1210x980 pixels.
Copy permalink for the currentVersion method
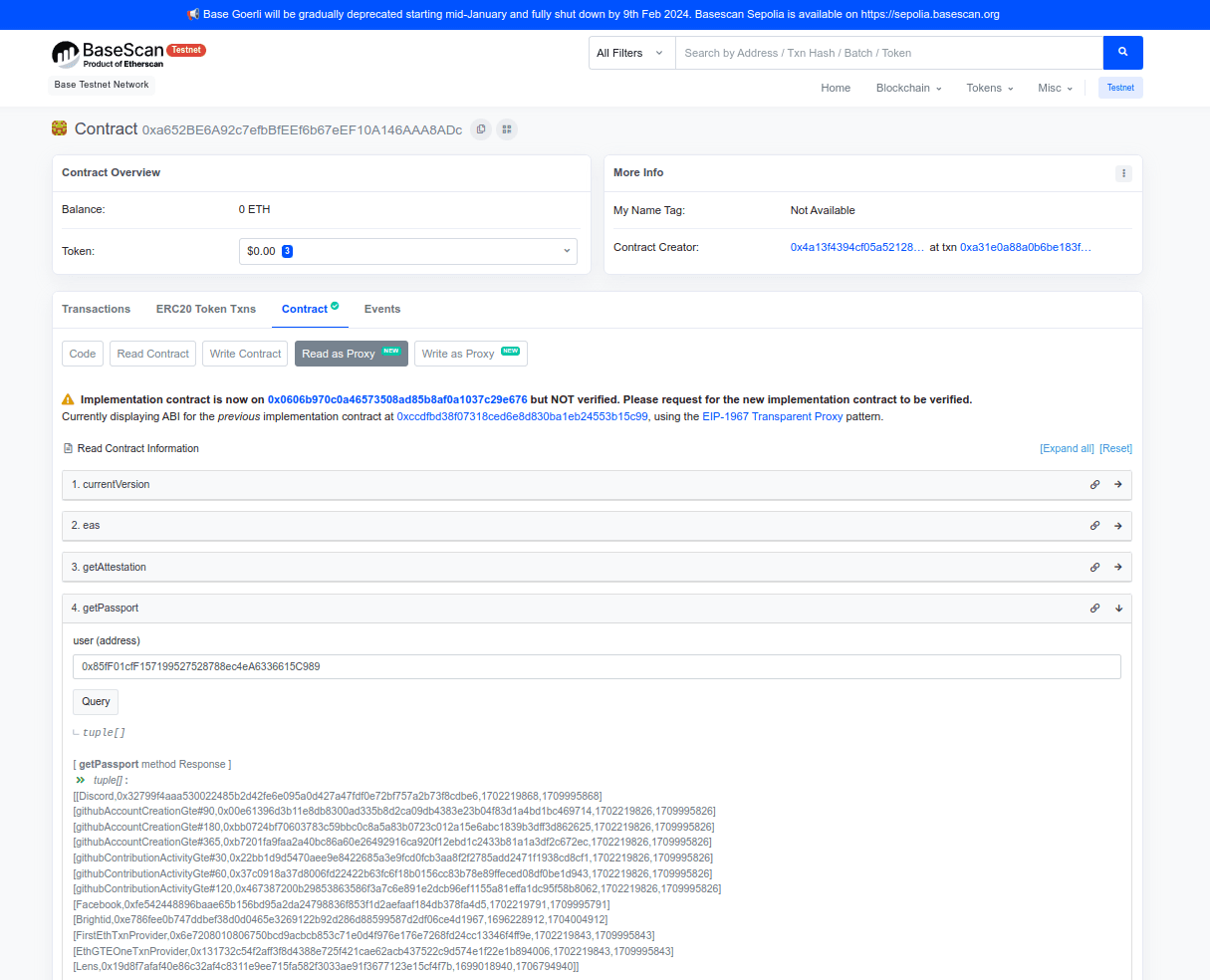click(x=1094, y=484)
